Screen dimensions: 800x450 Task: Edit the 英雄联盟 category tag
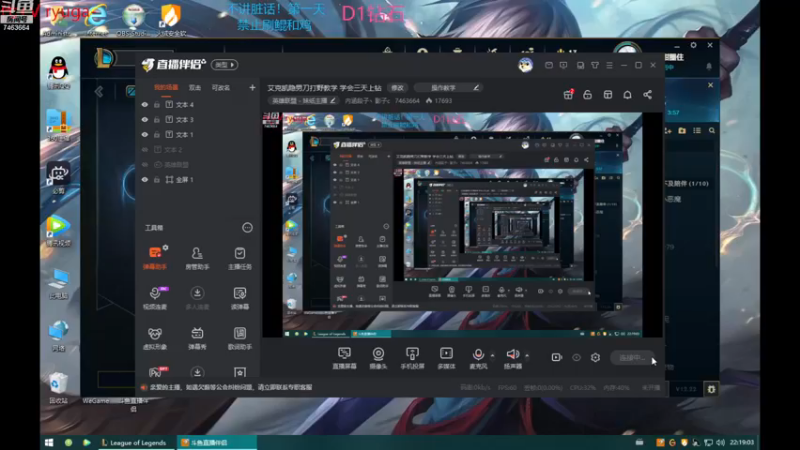[303, 101]
